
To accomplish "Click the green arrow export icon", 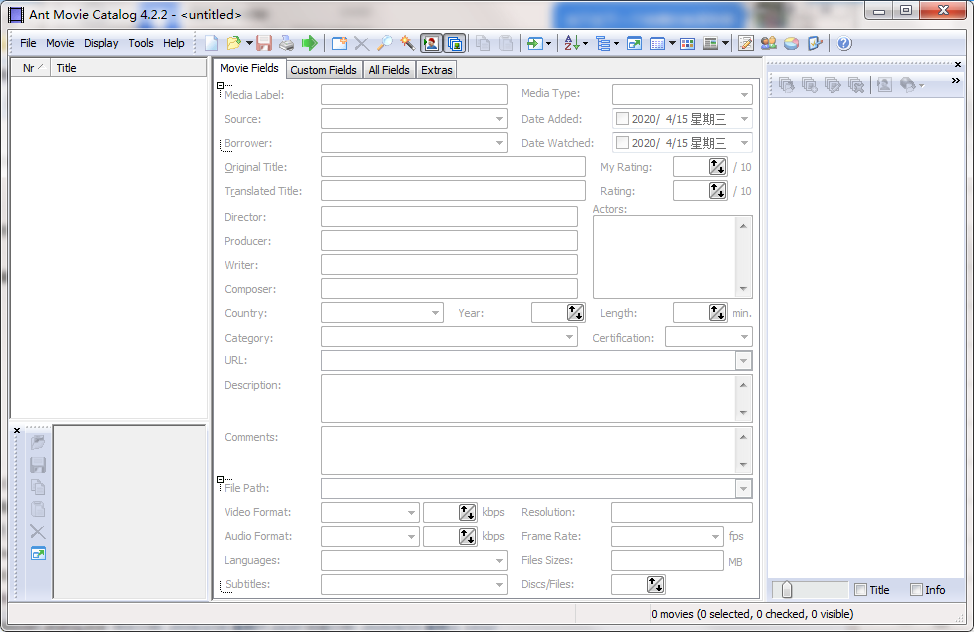I will pos(309,44).
